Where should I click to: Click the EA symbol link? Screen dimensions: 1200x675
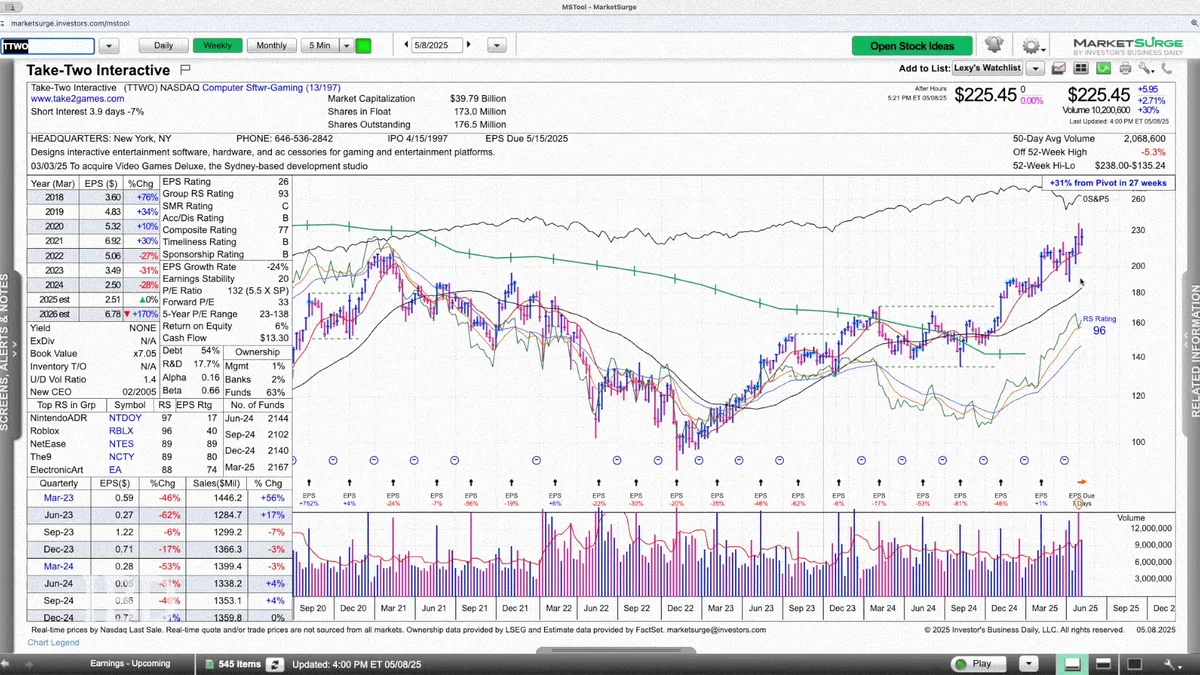(115, 470)
